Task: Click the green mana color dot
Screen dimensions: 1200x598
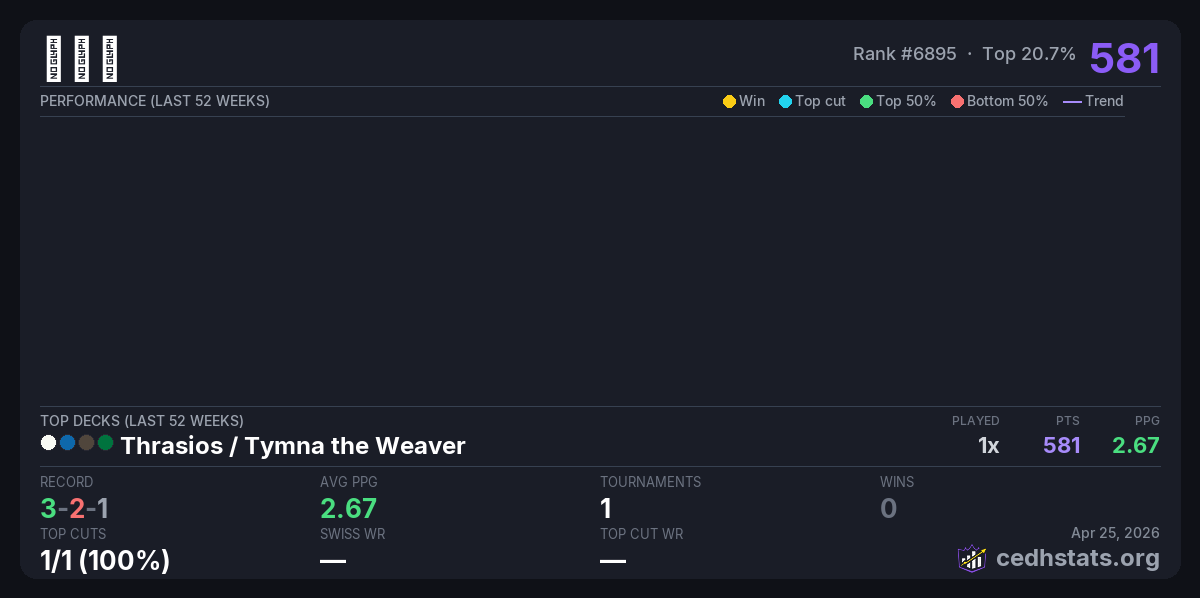Action: pyautogui.click(x=105, y=442)
